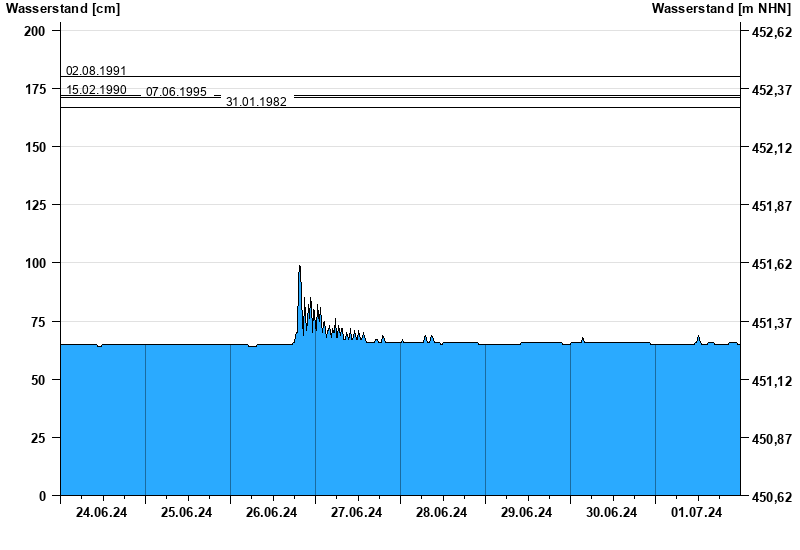Click the 451,62 value on right axis
The width and height of the screenshot is (800, 550).
click(771, 265)
